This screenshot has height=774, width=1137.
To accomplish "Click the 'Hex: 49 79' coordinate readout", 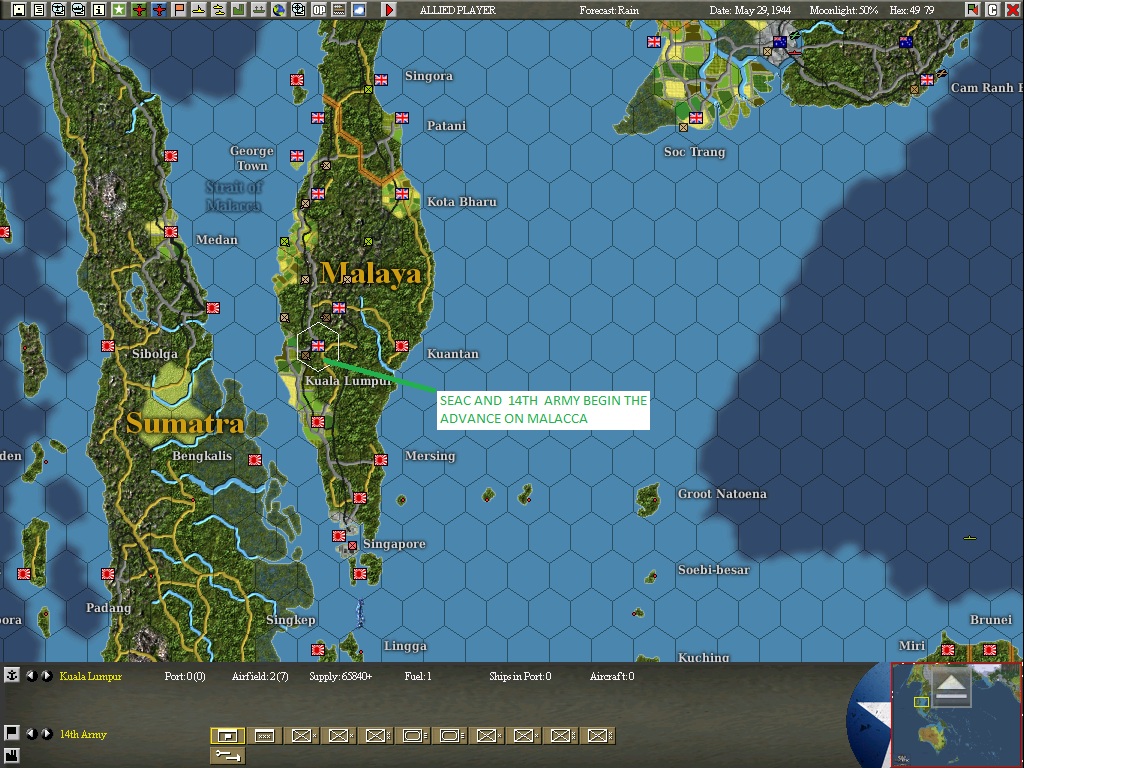I will coord(911,10).
